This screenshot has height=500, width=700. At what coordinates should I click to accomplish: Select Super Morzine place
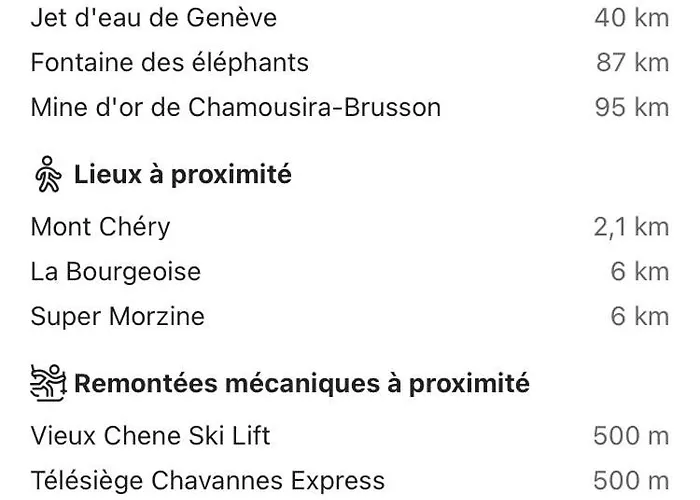[x=117, y=317]
